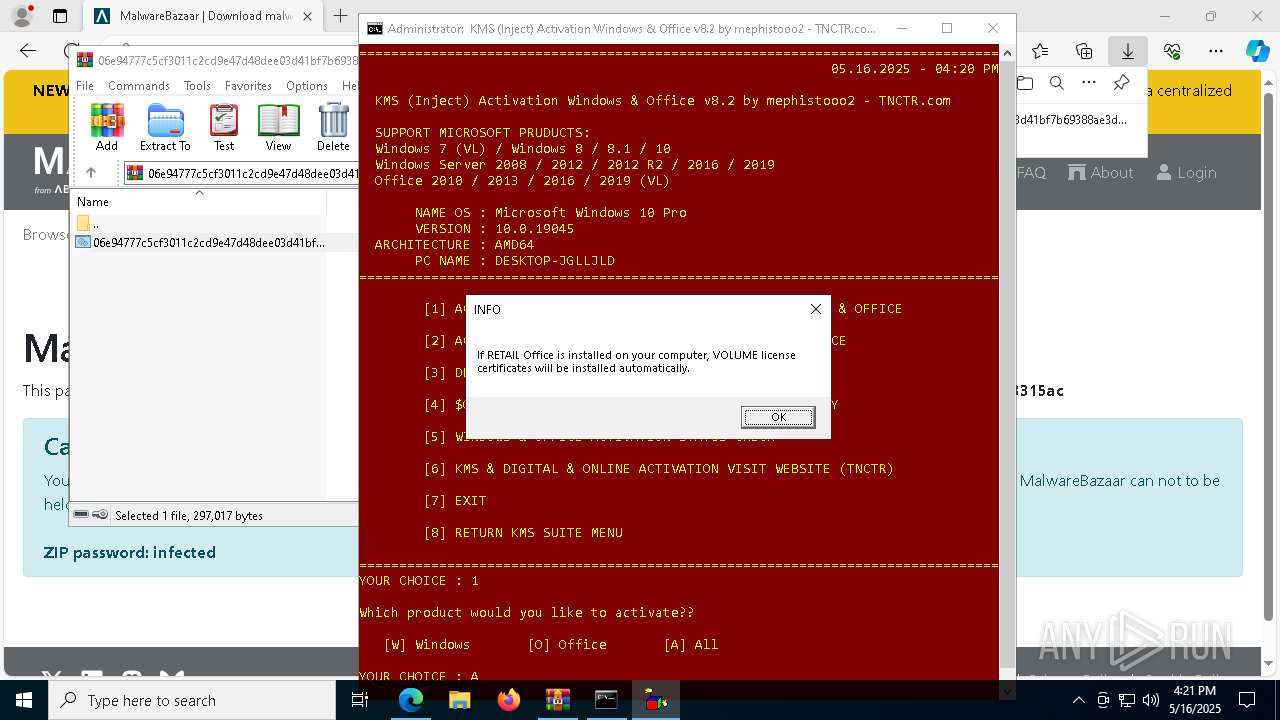Open the Copilot icon in Edge
Screen dimensions: 1280x720
click(1257, 51)
